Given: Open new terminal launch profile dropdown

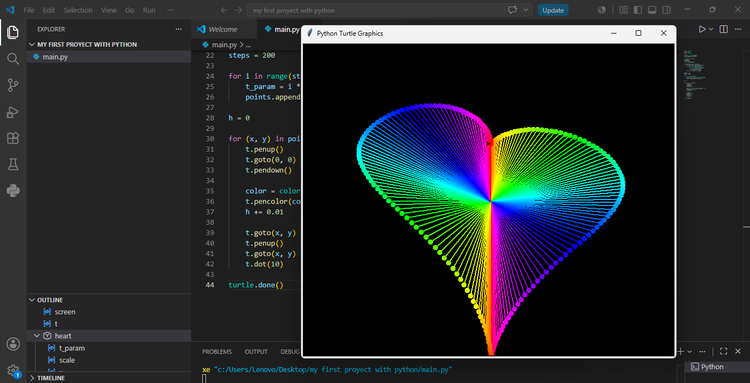Looking at the screenshot, I should 689,351.
